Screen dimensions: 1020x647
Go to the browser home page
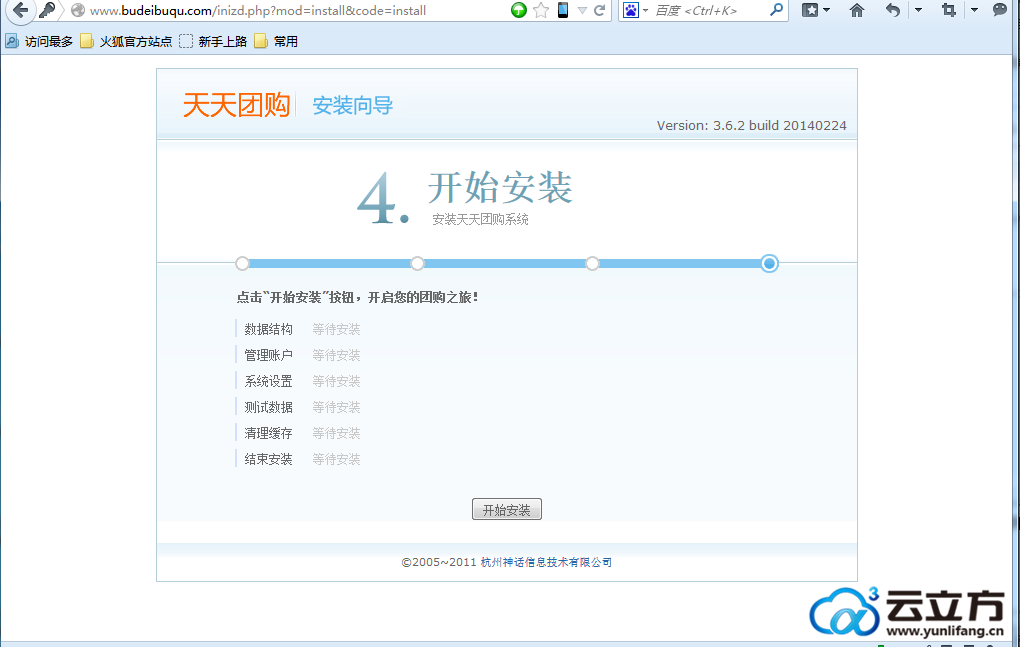(x=857, y=10)
